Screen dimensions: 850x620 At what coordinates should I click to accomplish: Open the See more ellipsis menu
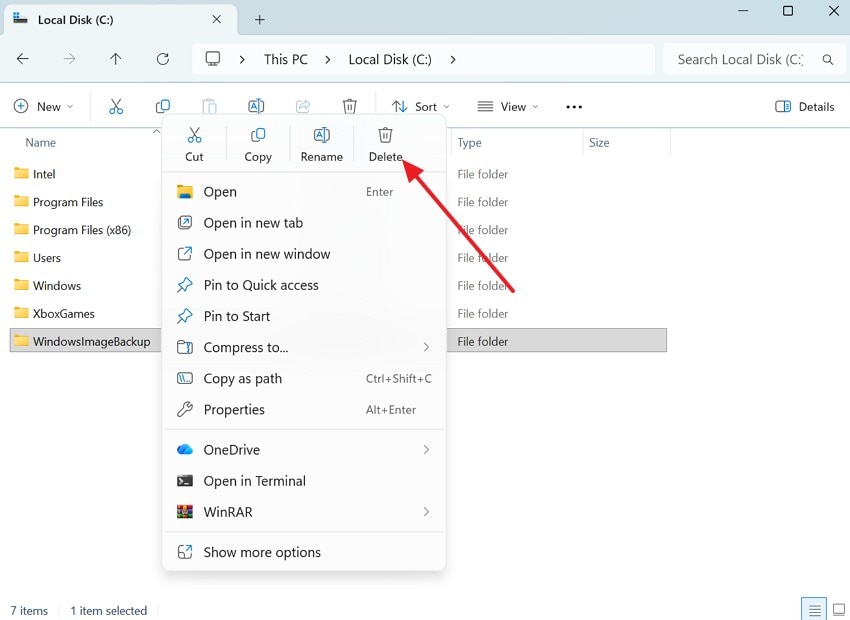click(574, 107)
